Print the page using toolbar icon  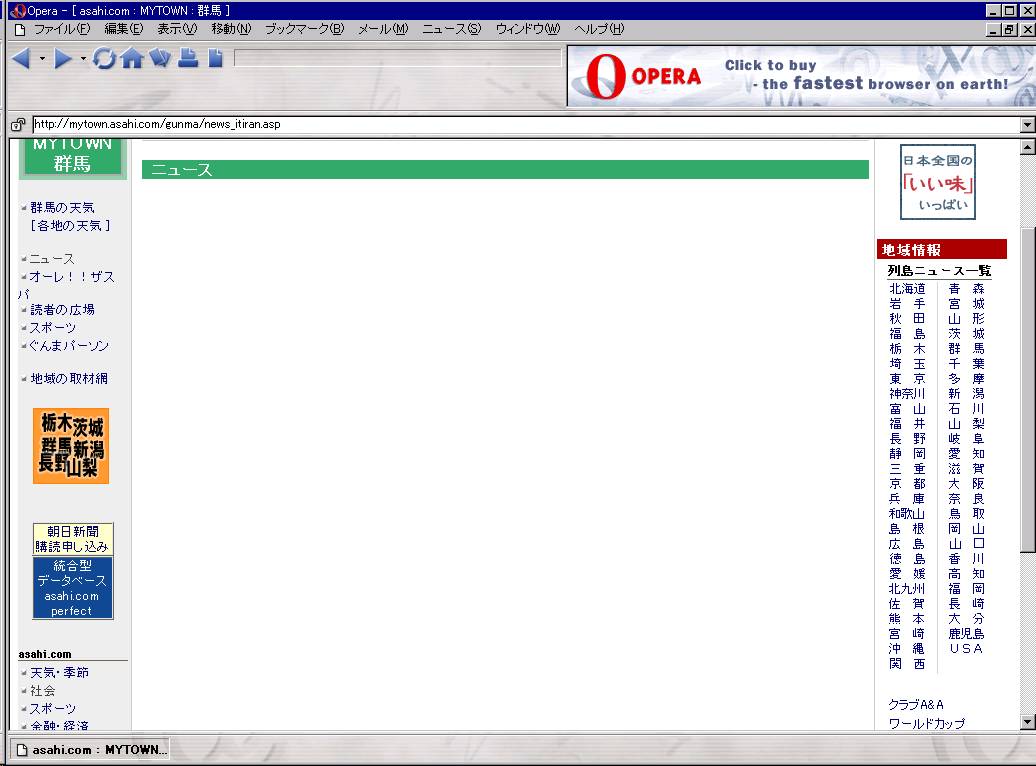click(188, 59)
